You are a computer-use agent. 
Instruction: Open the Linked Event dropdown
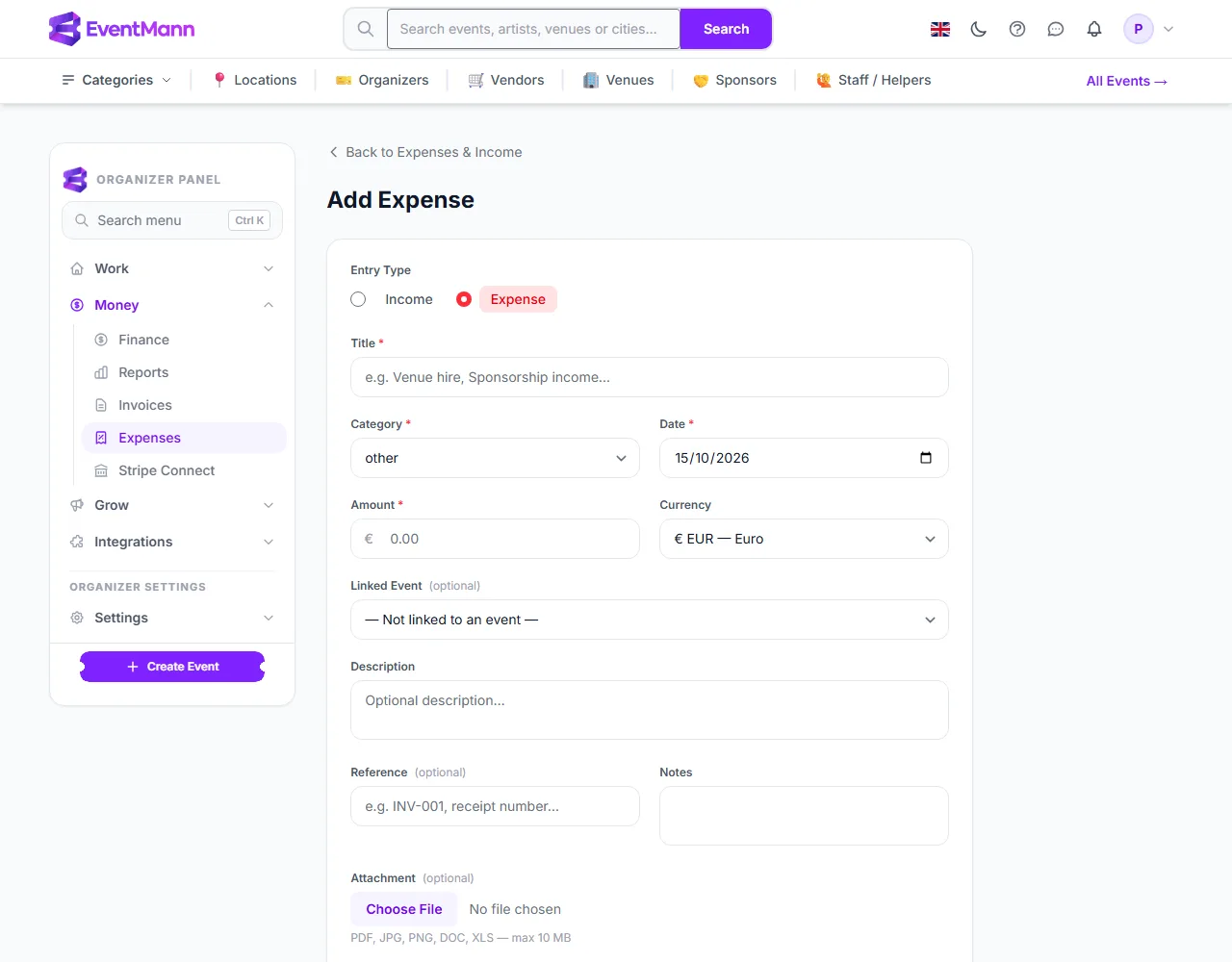(x=650, y=620)
